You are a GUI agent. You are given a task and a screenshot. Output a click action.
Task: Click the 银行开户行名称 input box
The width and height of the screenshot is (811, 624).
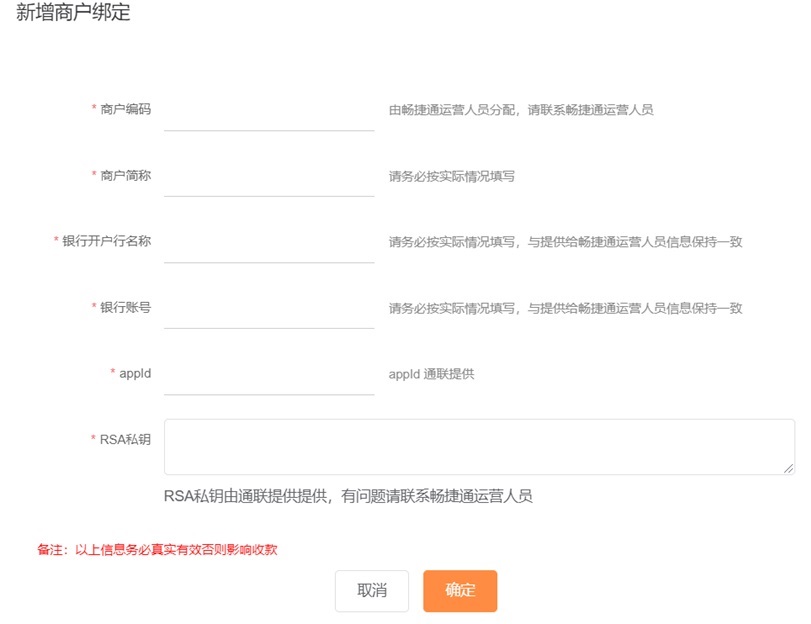268,244
